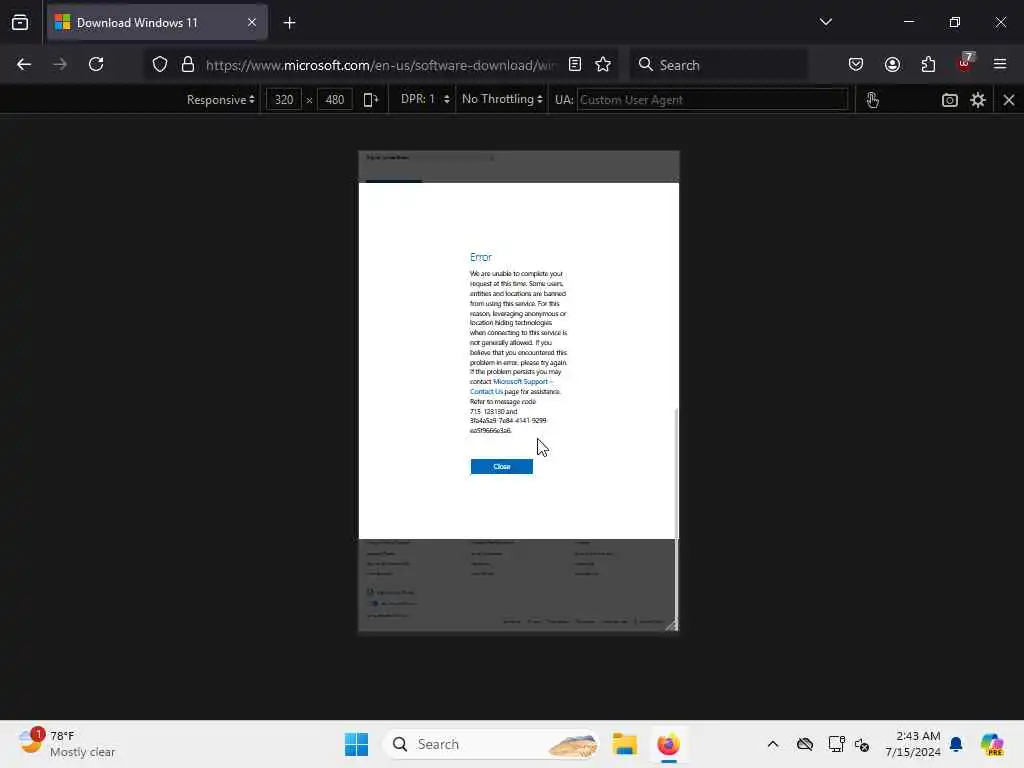Close Responsive Design Mode

coord(1009,100)
